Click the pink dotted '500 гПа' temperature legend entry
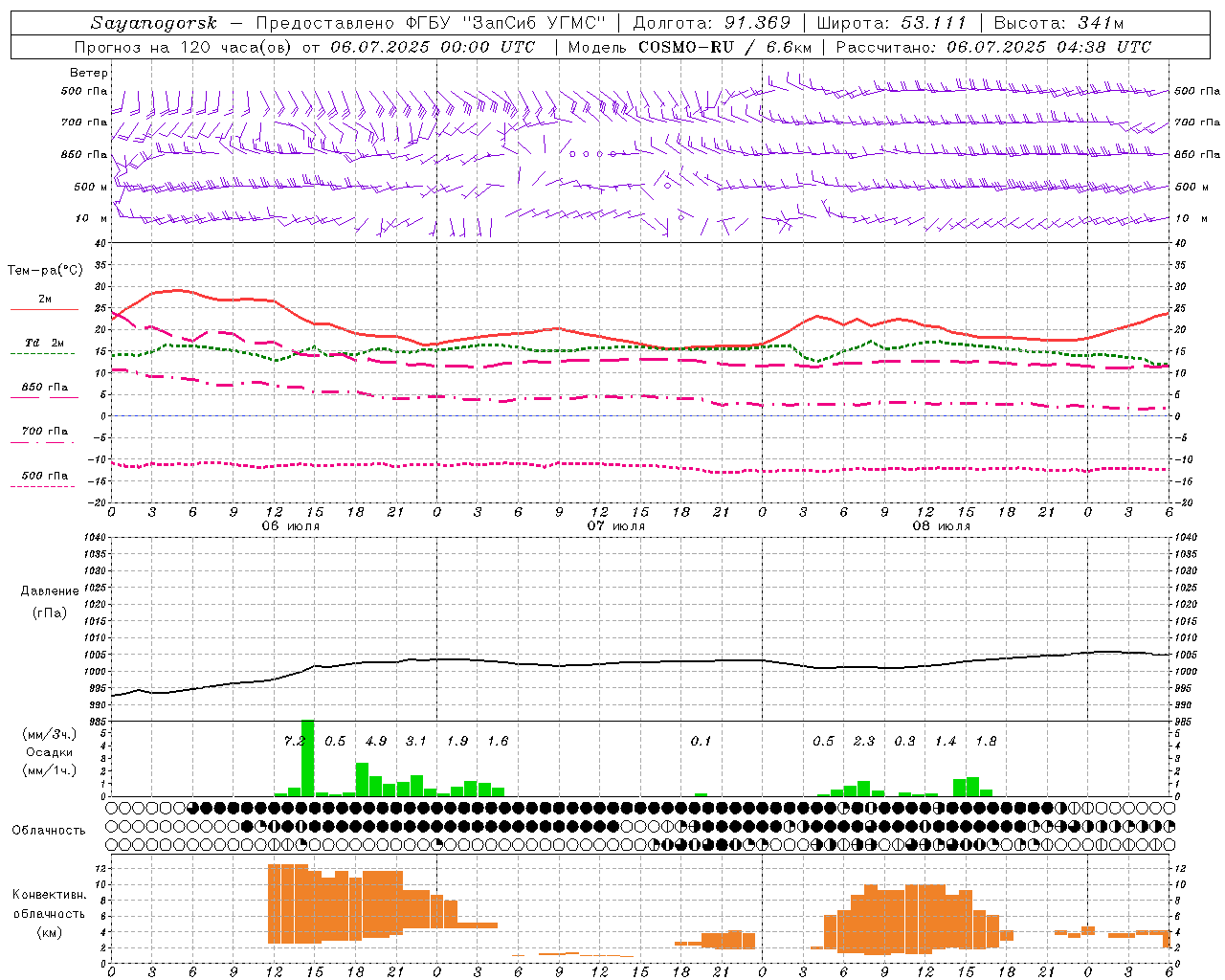Screen dimensions: 1225x980 [x=43, y=479]
